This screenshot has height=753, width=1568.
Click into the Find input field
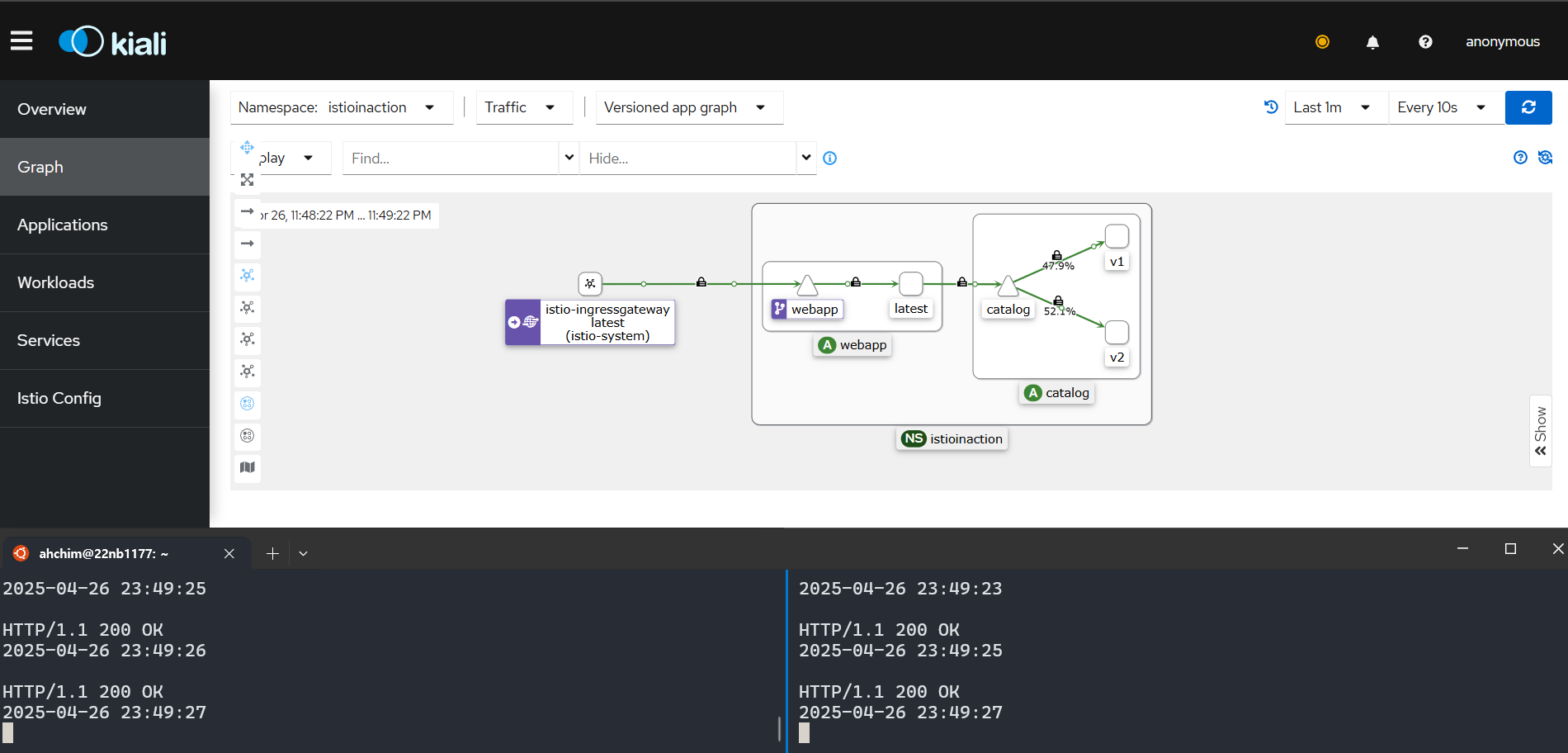(x=451, y=158)
